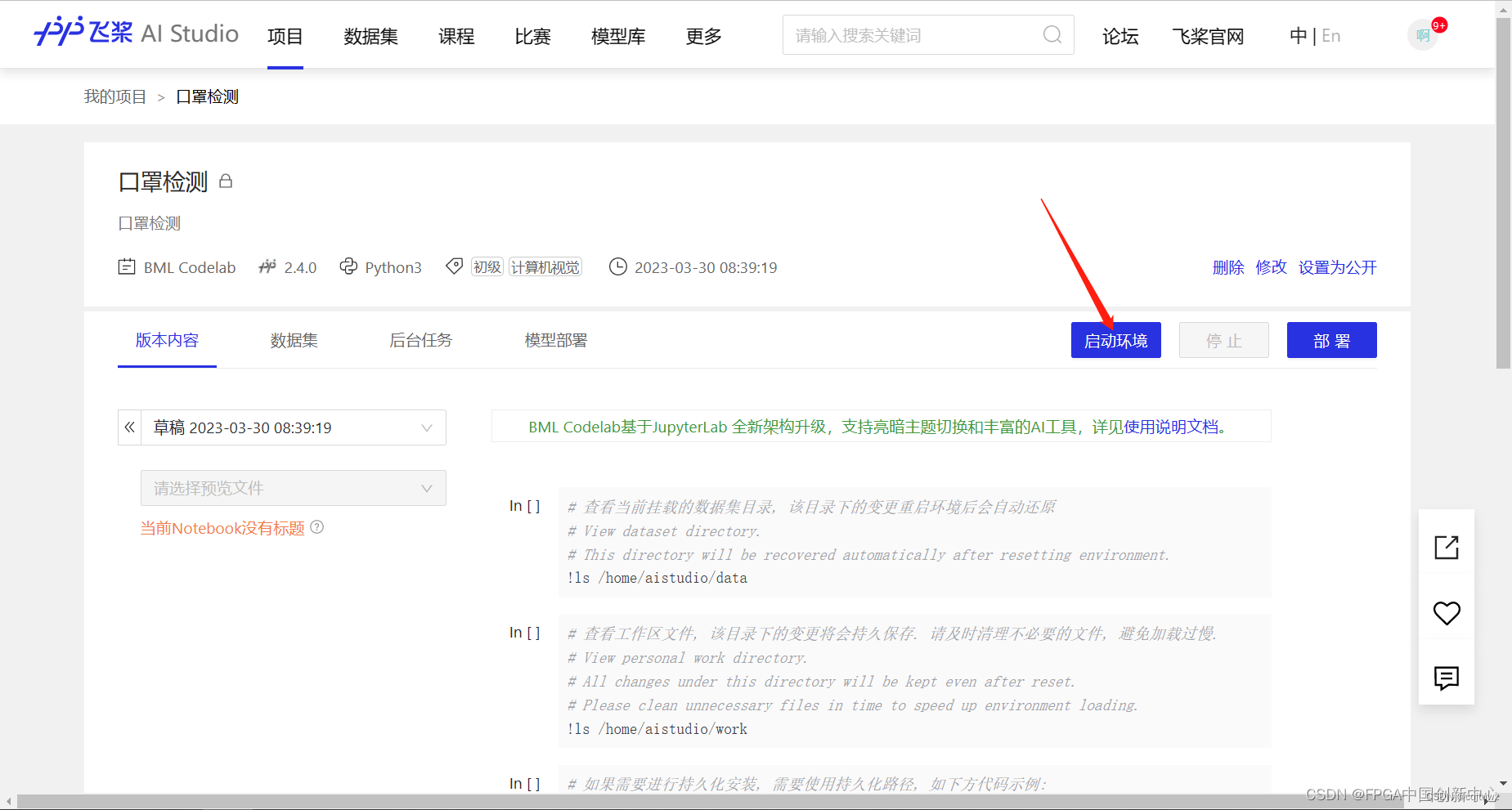Click code line '!ls /home/aistudio/work'
Screen dimensions: 1512x810
click(657, 729)
